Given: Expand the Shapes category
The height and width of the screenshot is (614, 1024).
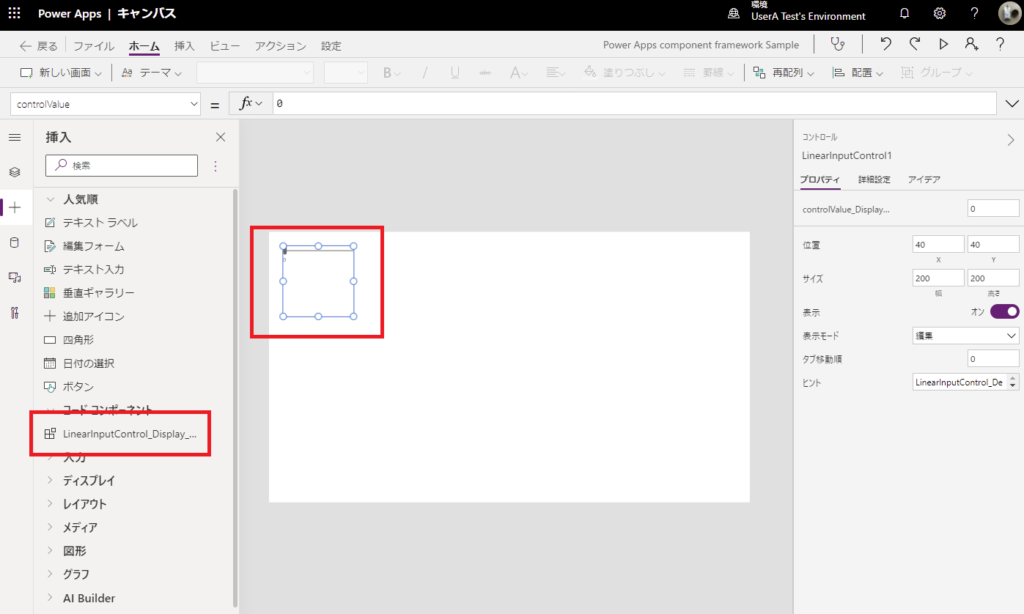Looking at the screenshot, I should pos(50,551).
